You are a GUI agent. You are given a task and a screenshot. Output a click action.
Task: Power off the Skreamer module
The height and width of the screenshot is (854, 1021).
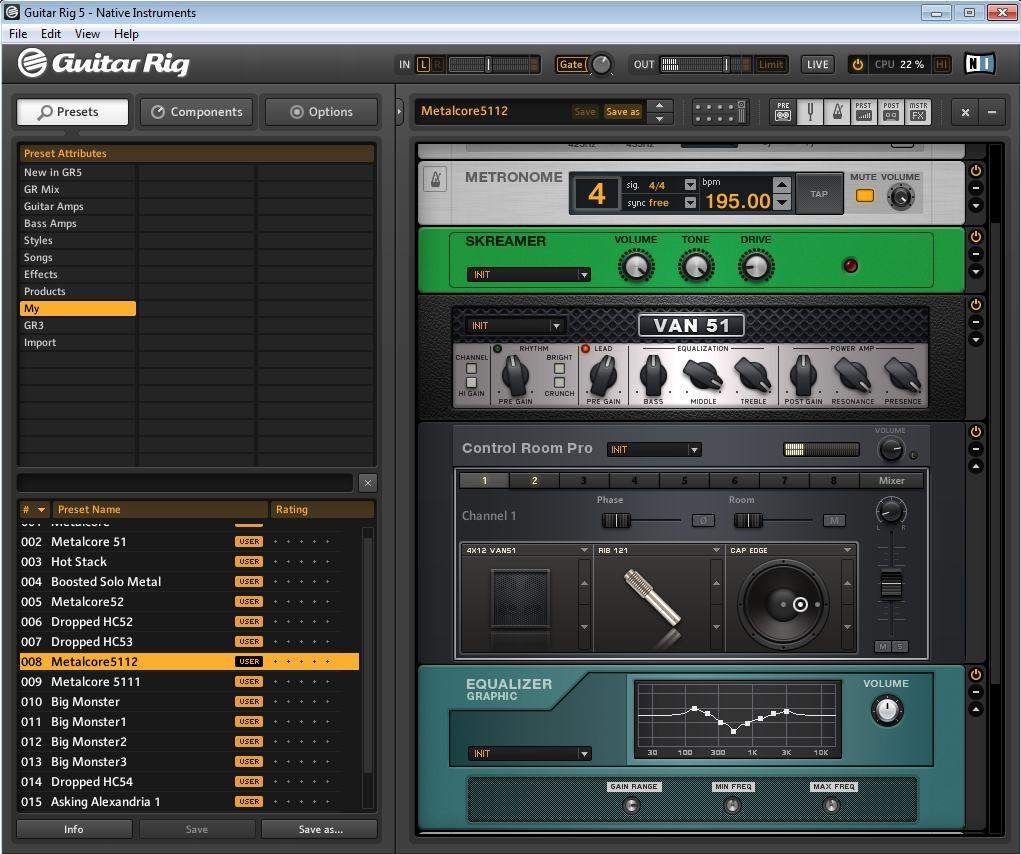tap(976, 237)
